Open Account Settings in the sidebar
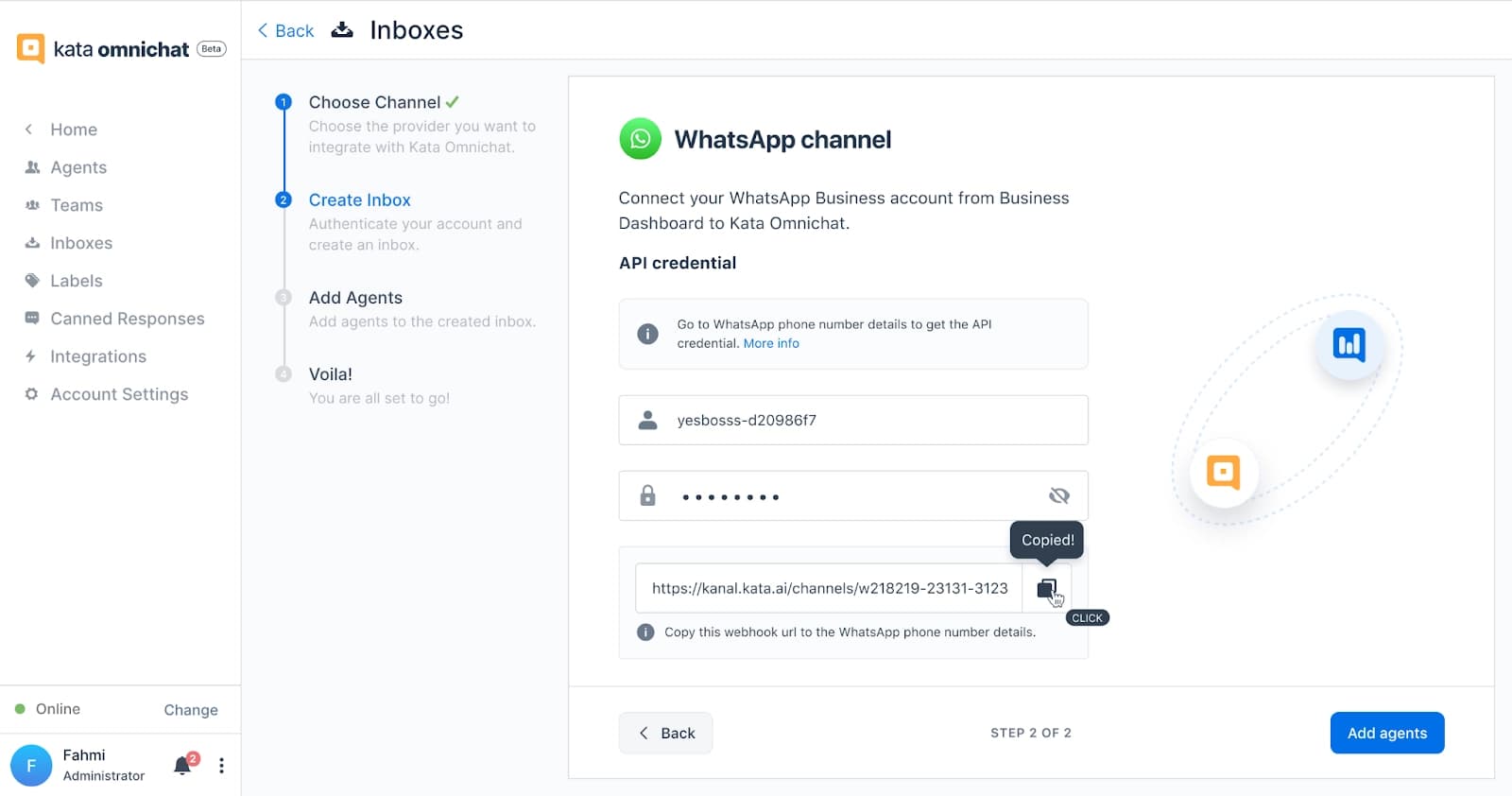 point(119,394)
